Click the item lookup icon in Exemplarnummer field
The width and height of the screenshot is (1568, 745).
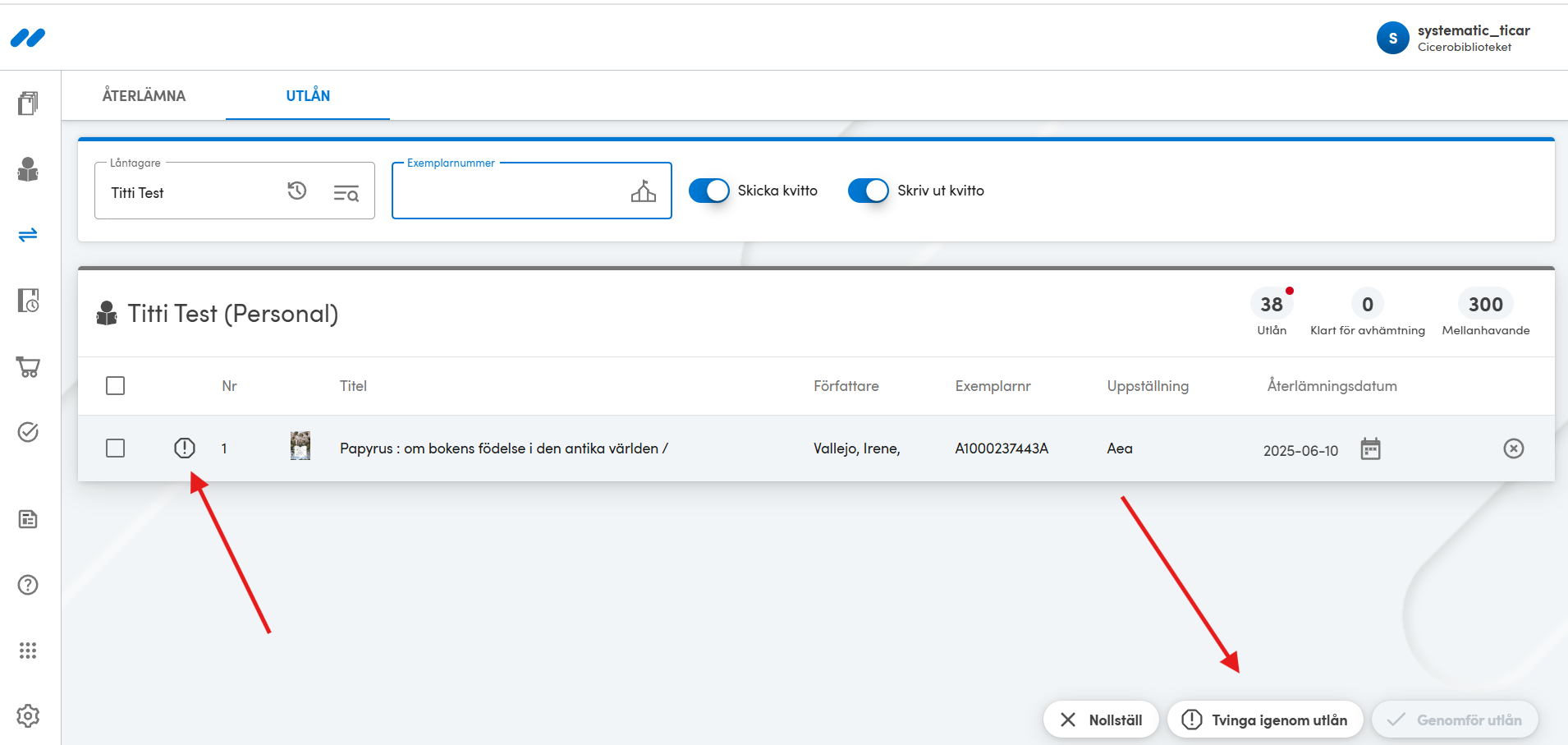coord(644,191)
